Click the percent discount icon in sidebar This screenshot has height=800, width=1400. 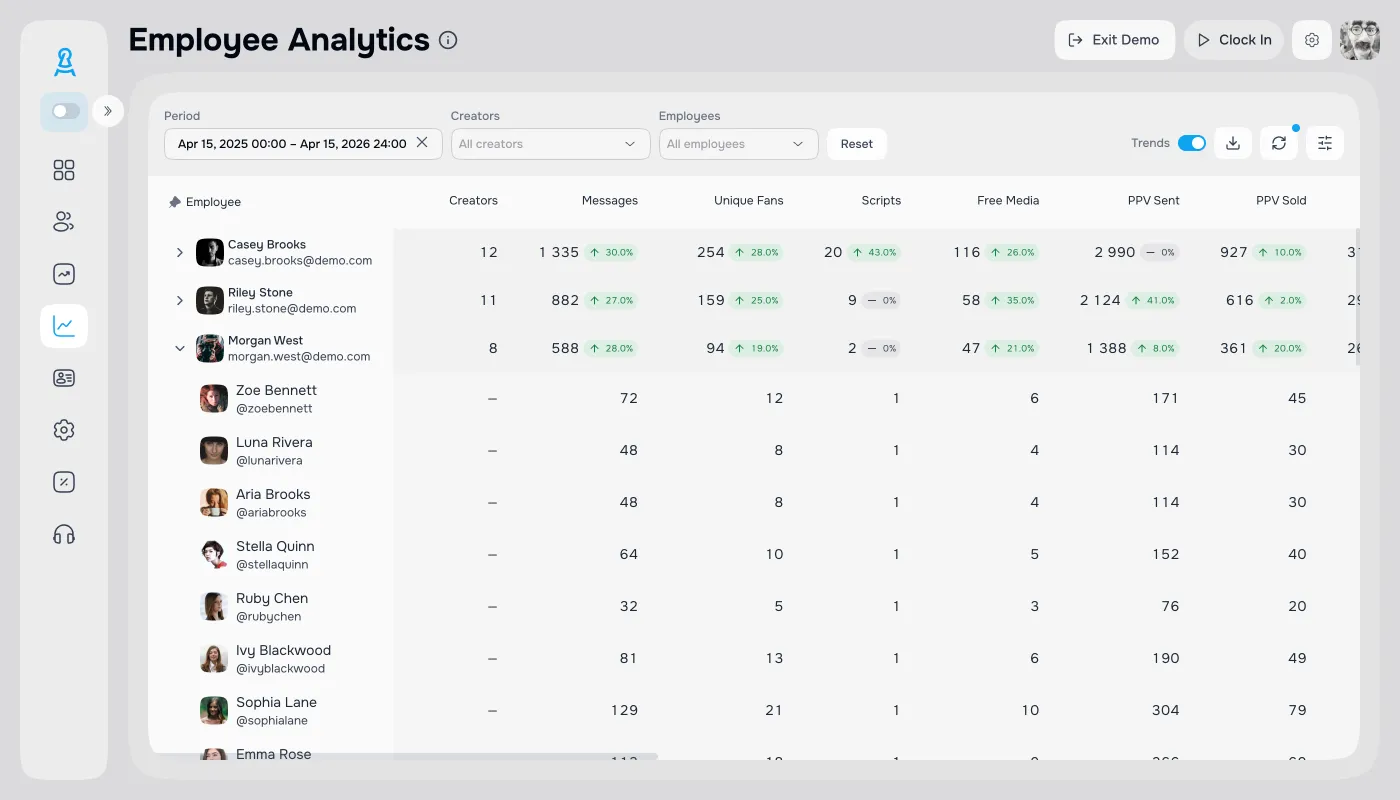pos(64,482)
